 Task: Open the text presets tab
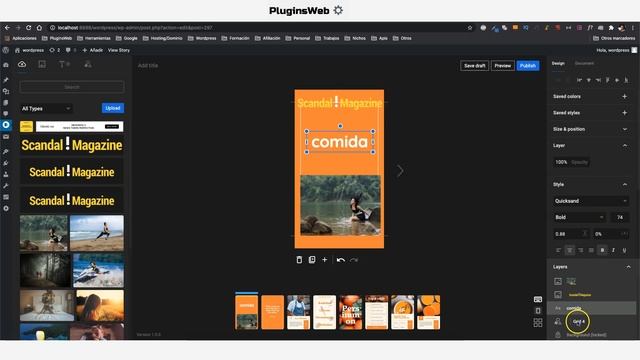click(64, 64)
